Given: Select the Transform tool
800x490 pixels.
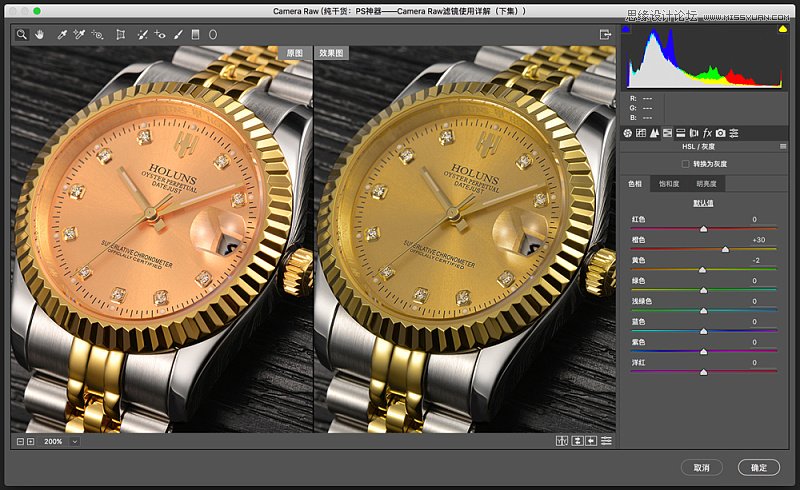Looking at the screenshot, I should pos(121,34).
